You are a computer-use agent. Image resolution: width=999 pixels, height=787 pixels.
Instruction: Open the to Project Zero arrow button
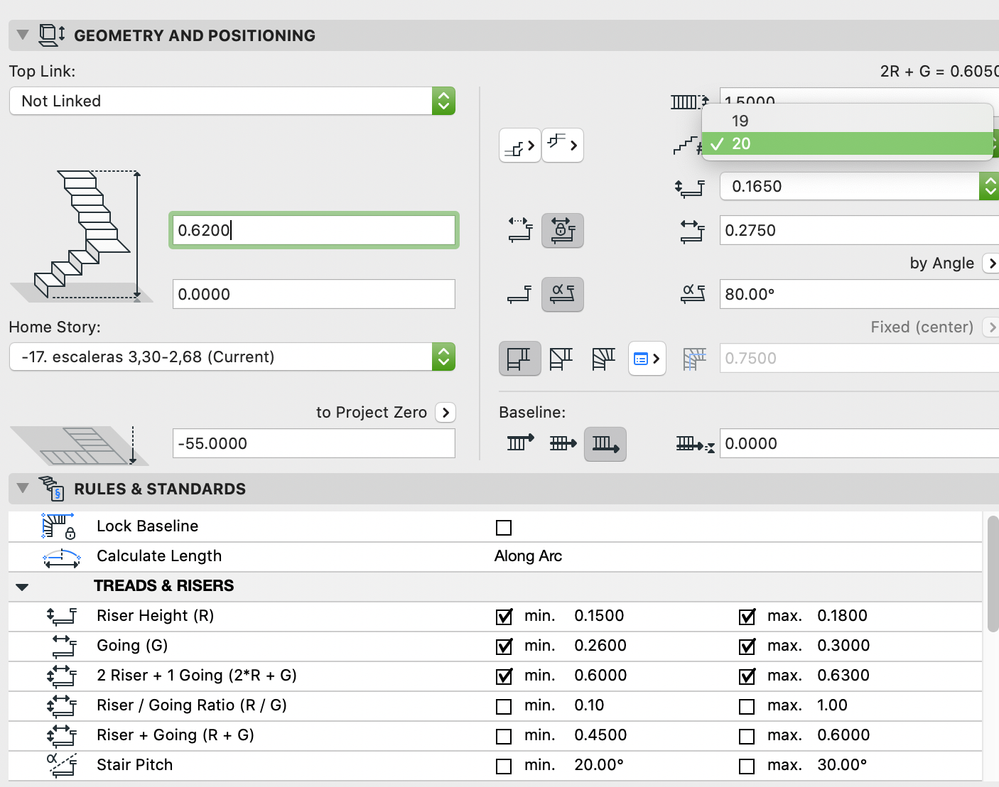point(446,412)
